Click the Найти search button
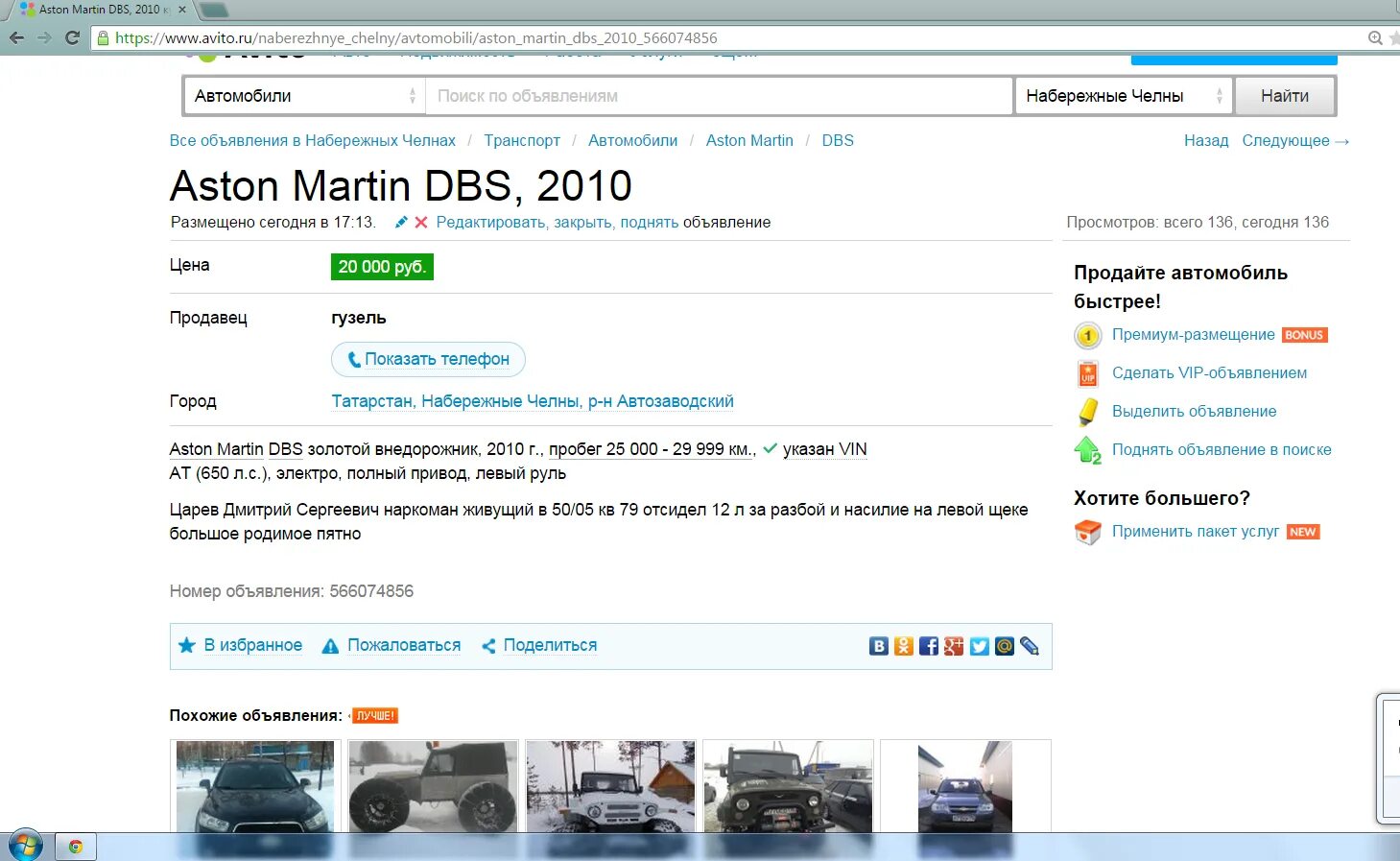Screen dimensions: 1400x861 [1284, 96]
